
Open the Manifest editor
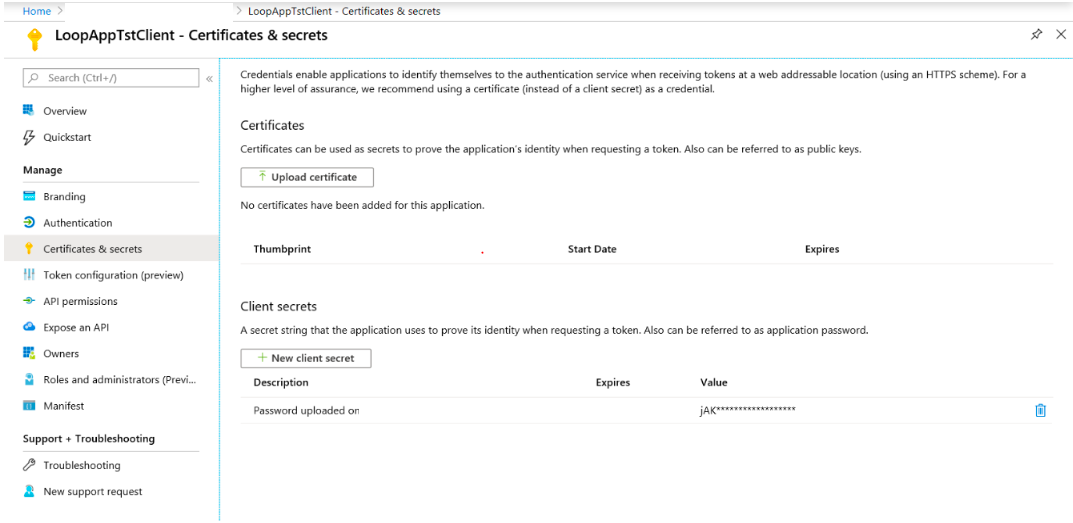tap(64, 406)
